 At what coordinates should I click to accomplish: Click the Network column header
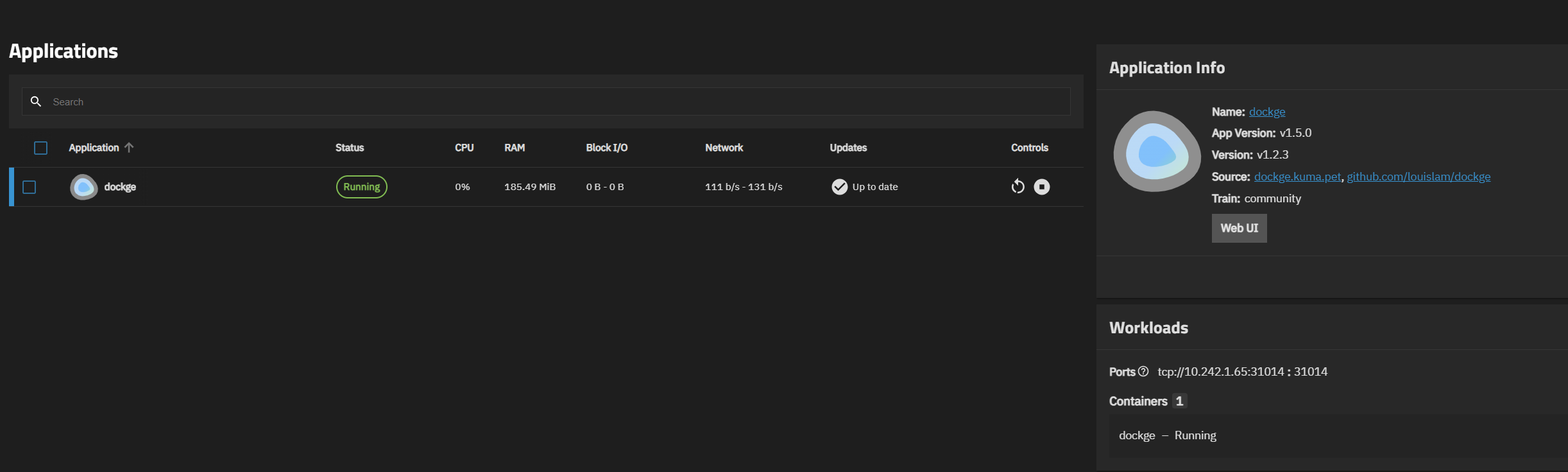point(724,148)
